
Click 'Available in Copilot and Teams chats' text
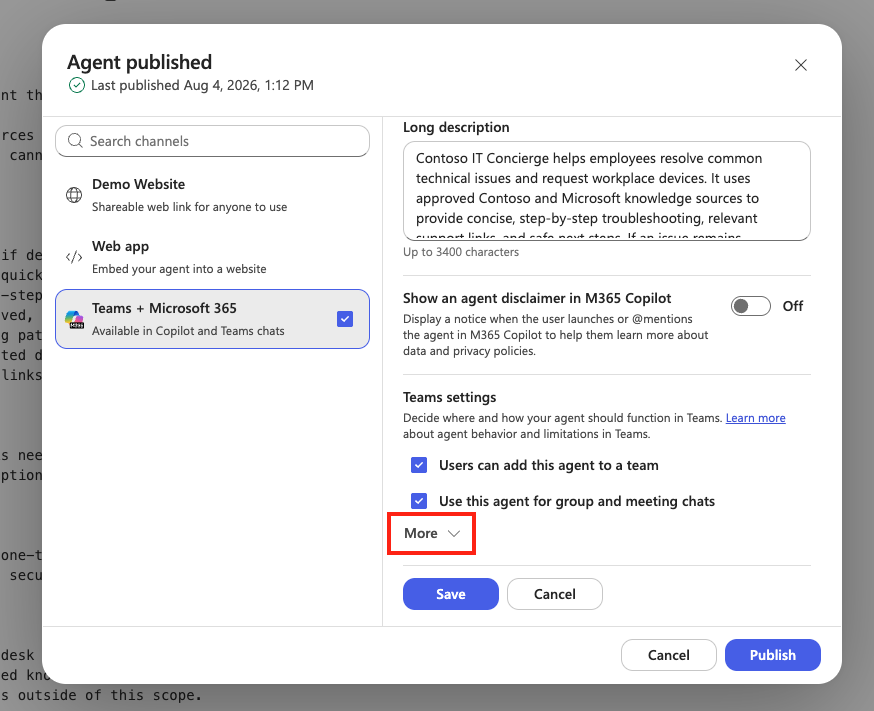[188, 331]
